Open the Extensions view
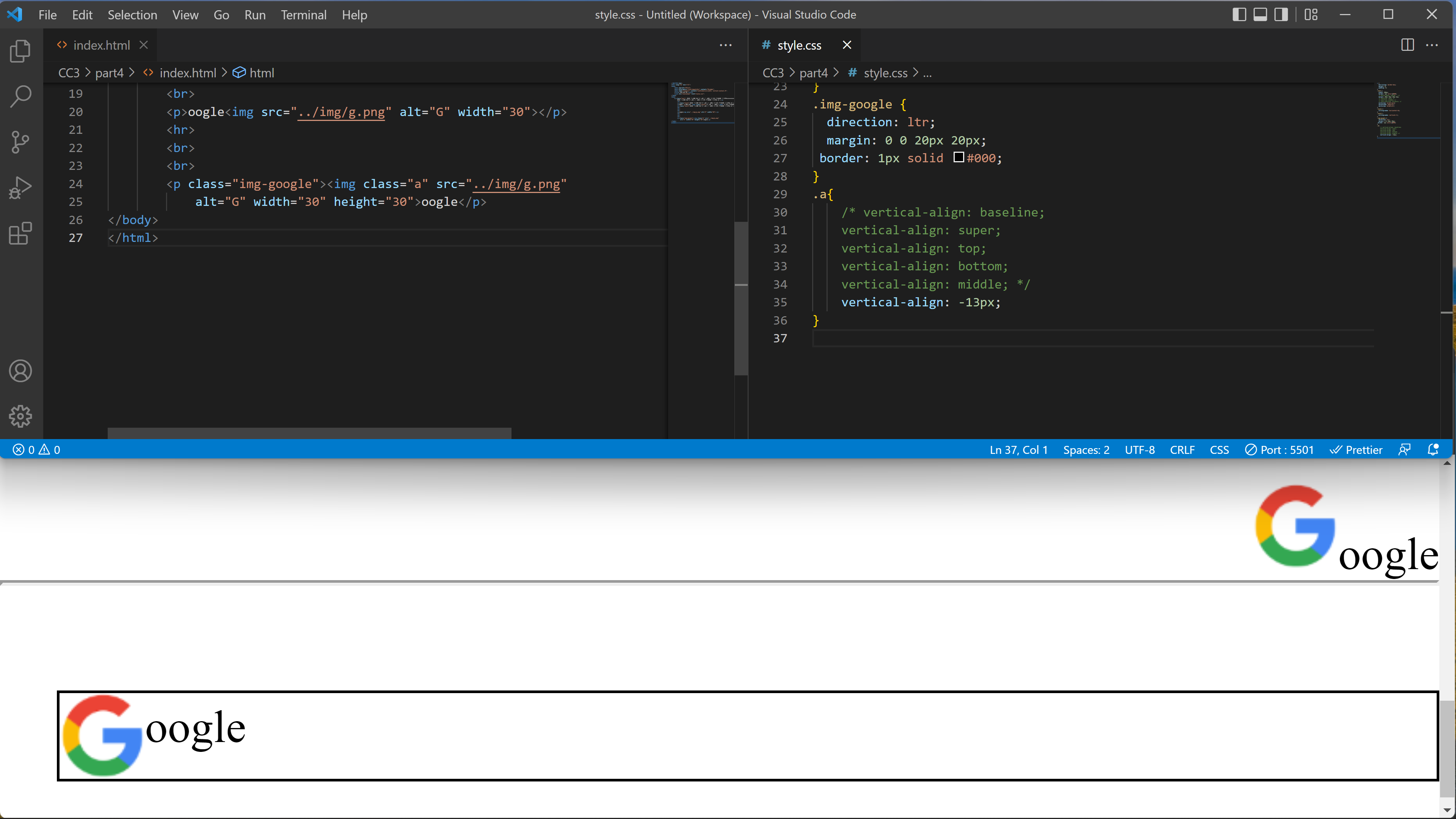The width and height of the screenshot is (1456, 819). [x=20, y=234]
